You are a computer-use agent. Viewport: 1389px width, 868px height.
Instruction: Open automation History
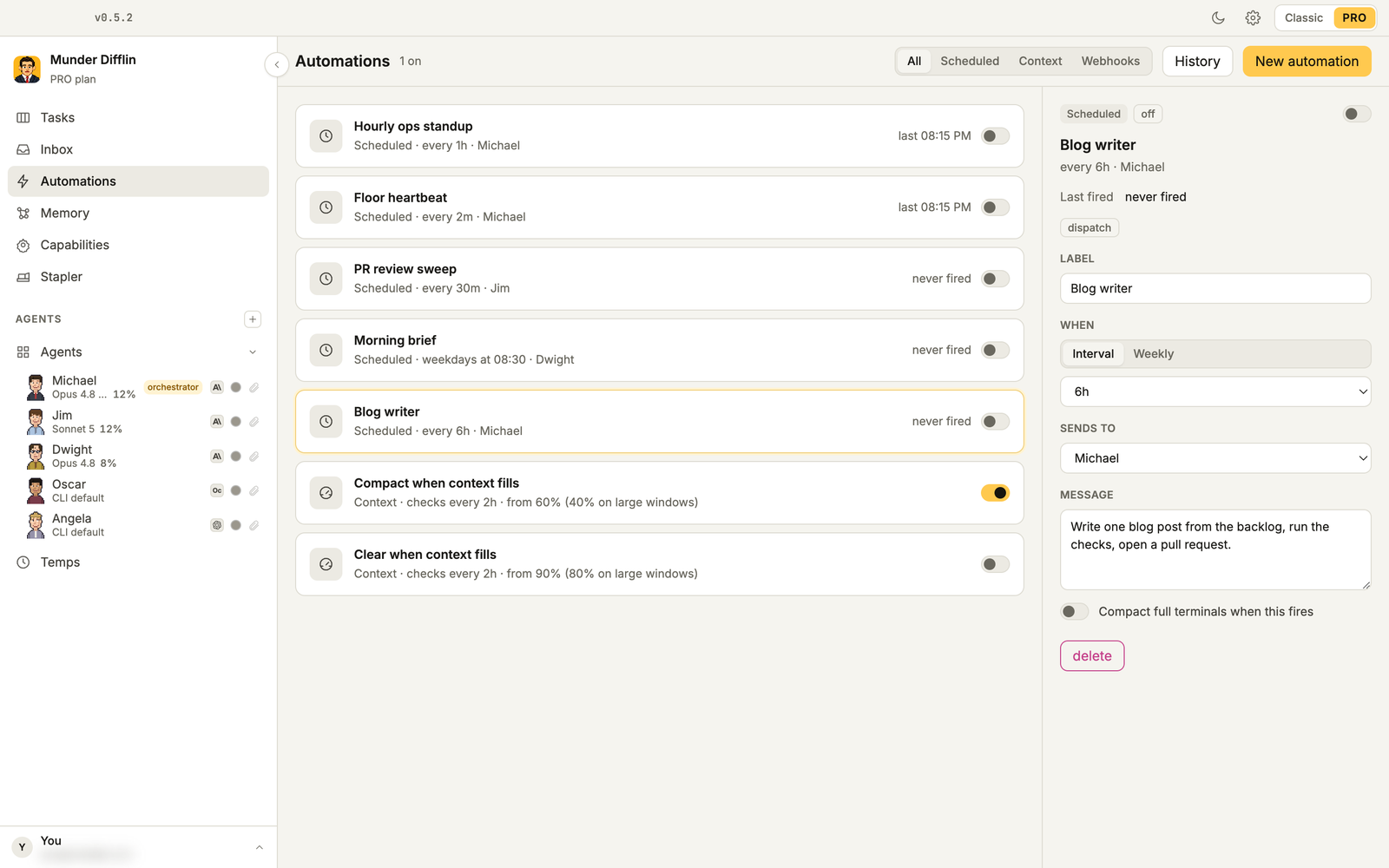tap(1197, 62)
